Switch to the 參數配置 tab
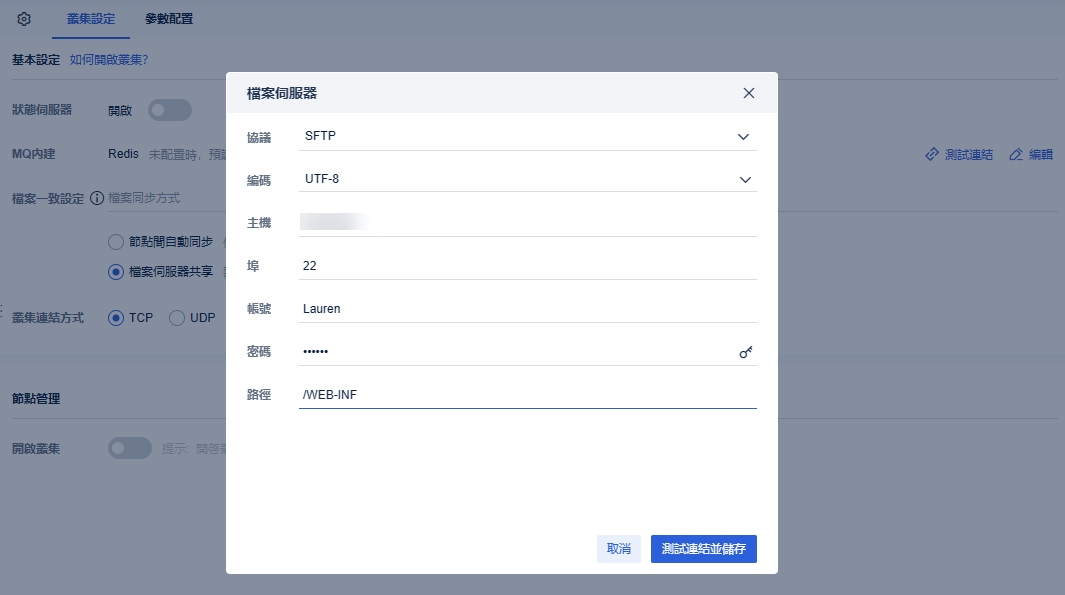This screenshot has height=595, width=1065. click(x=168, y=18)
